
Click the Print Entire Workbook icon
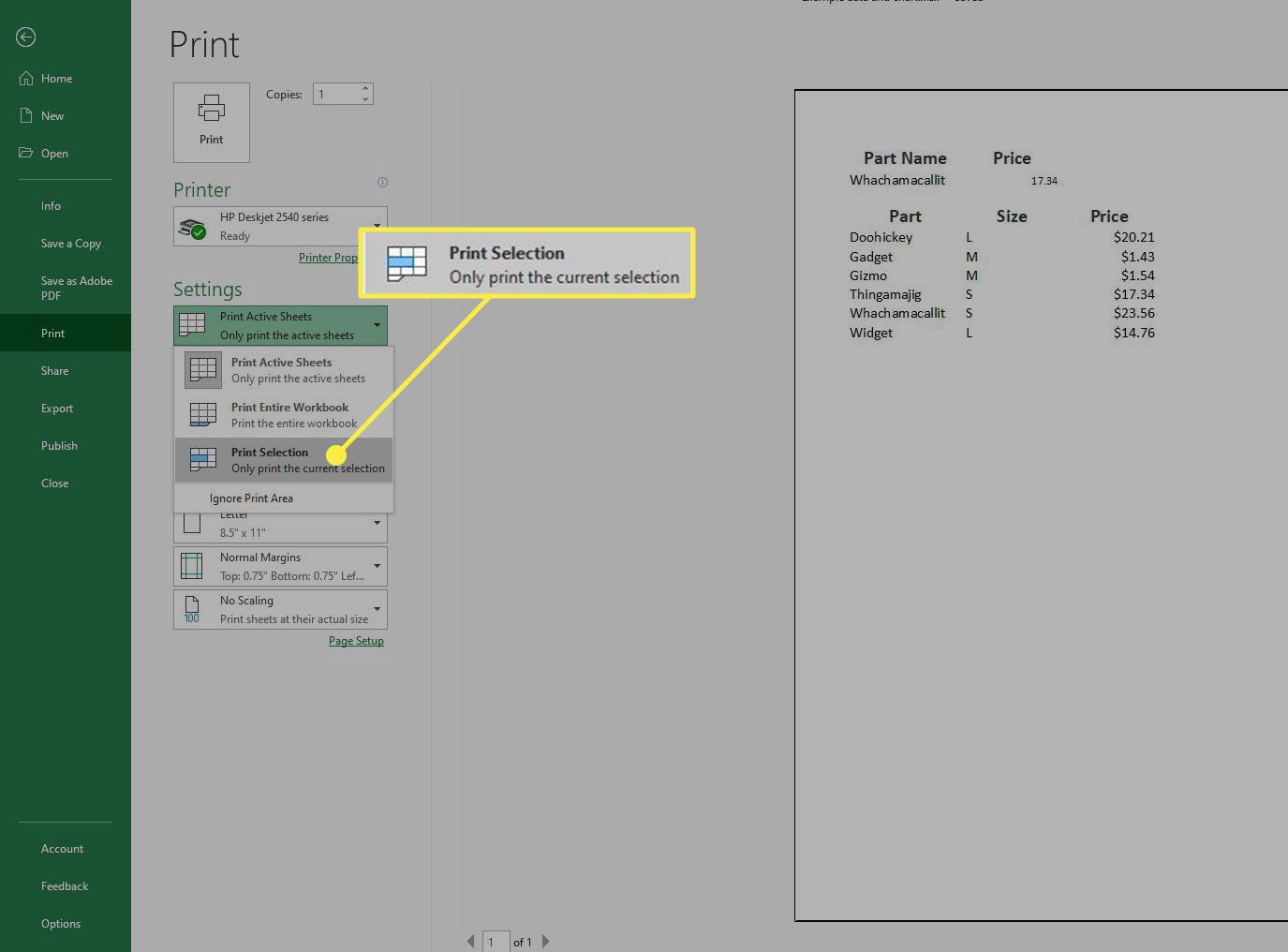(x=203, y=415)
